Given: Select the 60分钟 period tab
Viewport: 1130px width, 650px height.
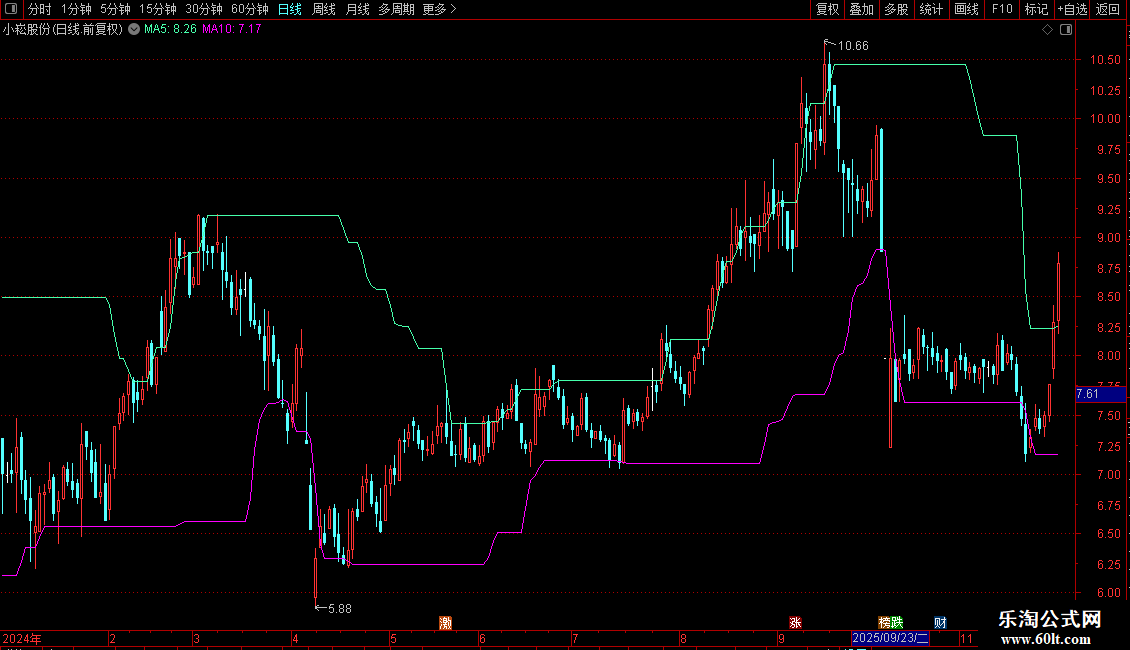Looking at the screenshot, I should click(x=250, y=9).
